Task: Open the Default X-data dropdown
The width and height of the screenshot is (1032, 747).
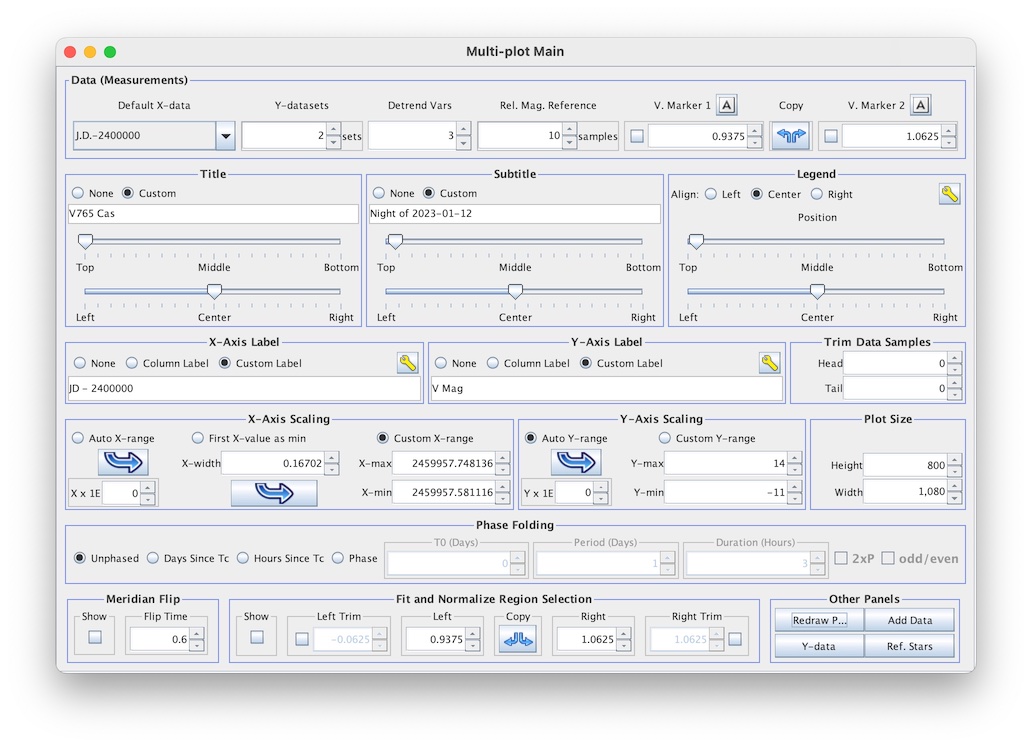Action: 226,136
